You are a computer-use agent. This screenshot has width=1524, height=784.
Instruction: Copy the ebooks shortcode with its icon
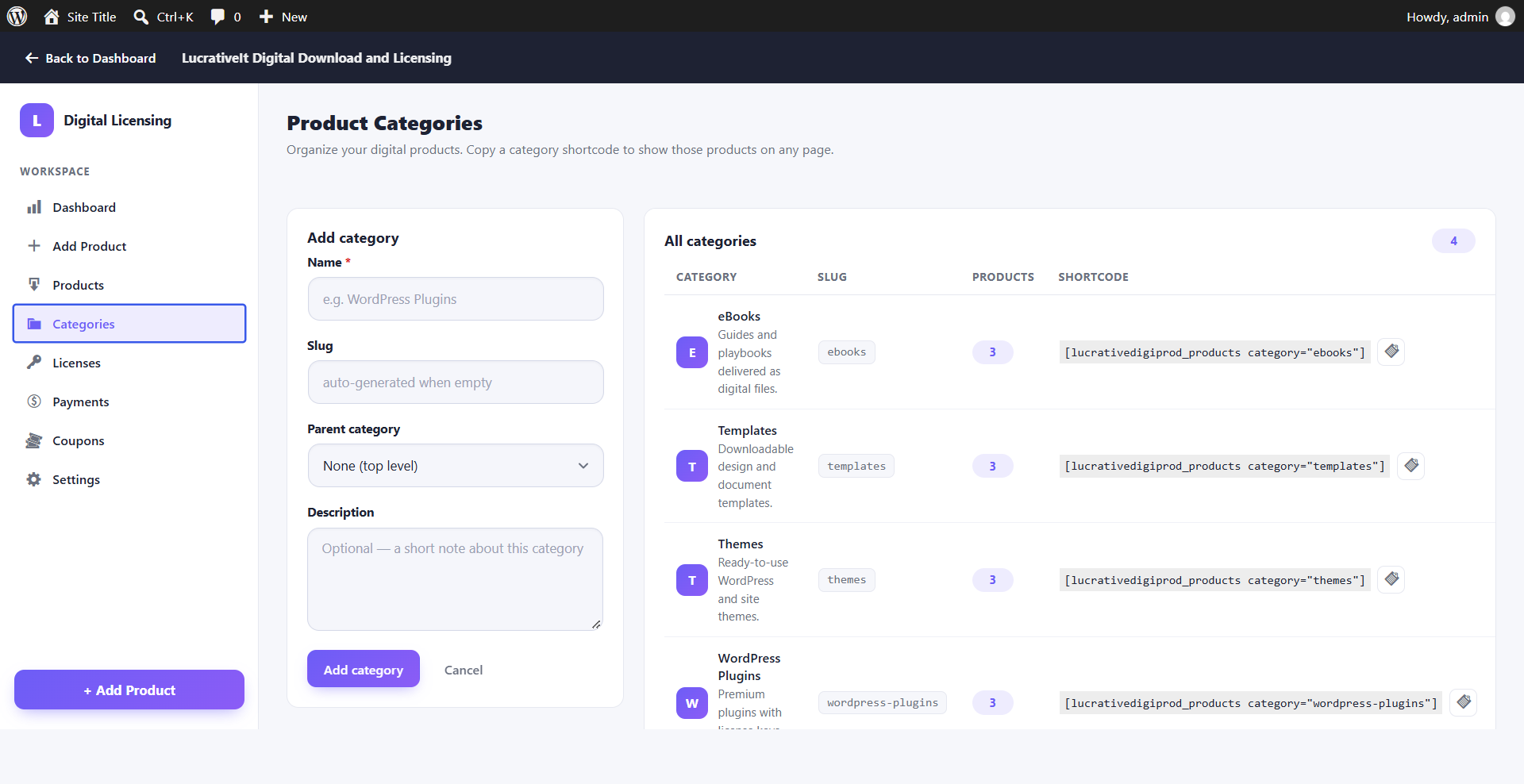pos(1391,352)
